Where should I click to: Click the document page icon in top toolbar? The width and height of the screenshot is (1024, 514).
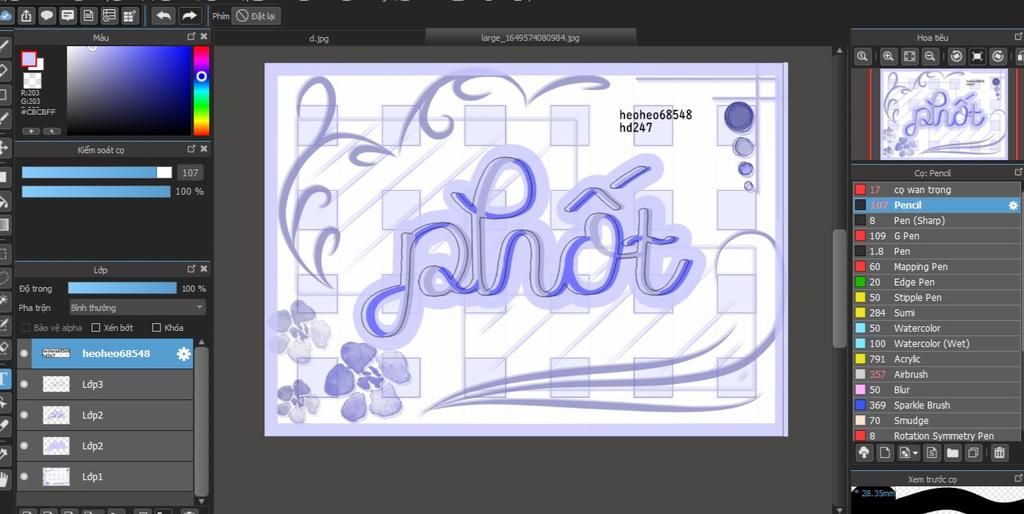[x=88, y=16]
